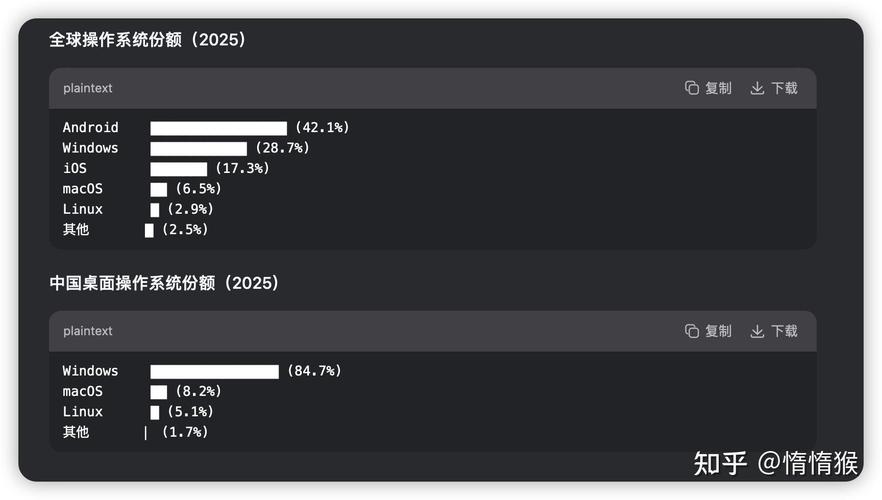
Task: Download the global OS share code block
Action: tap(774, 88)
